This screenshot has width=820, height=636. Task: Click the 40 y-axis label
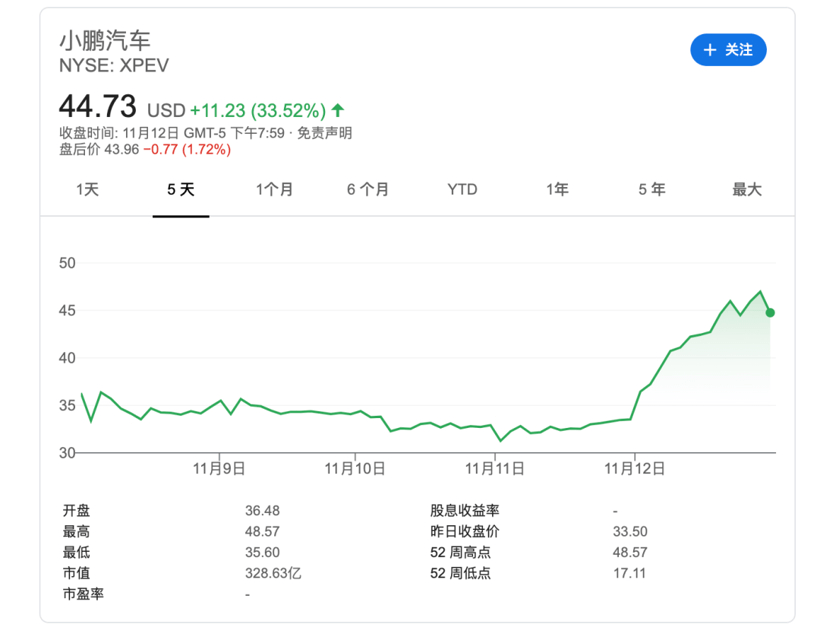tap(67, 358)
